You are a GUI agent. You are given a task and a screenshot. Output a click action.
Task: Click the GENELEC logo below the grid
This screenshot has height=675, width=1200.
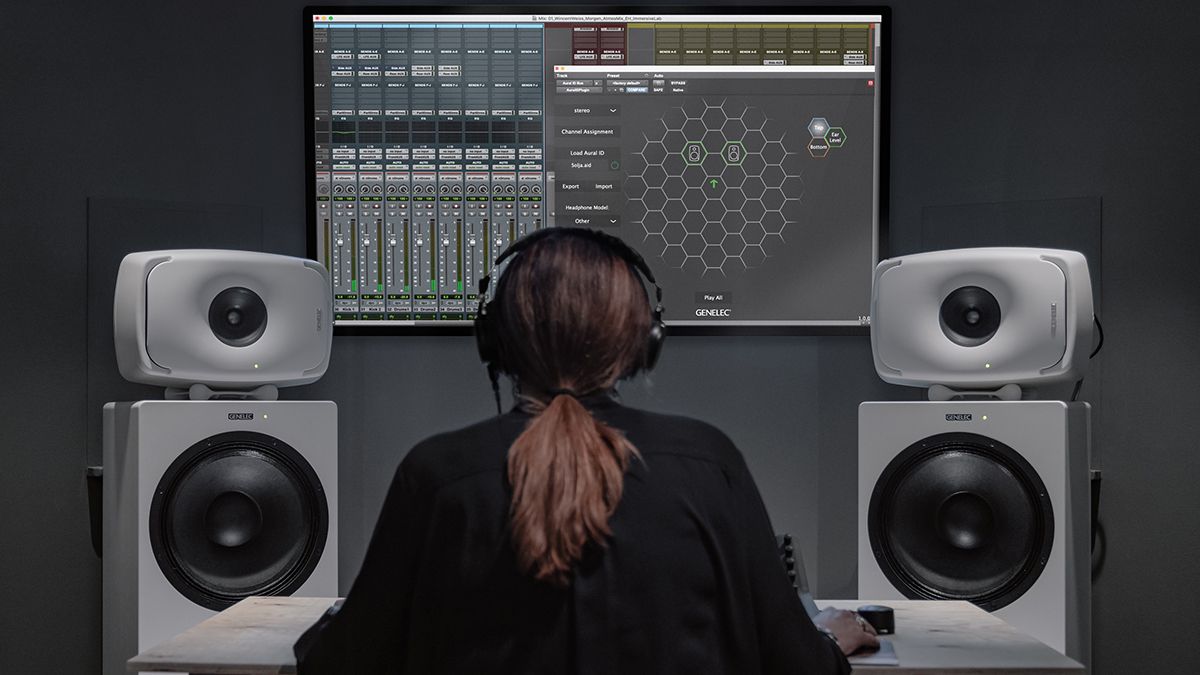[713, 310]
